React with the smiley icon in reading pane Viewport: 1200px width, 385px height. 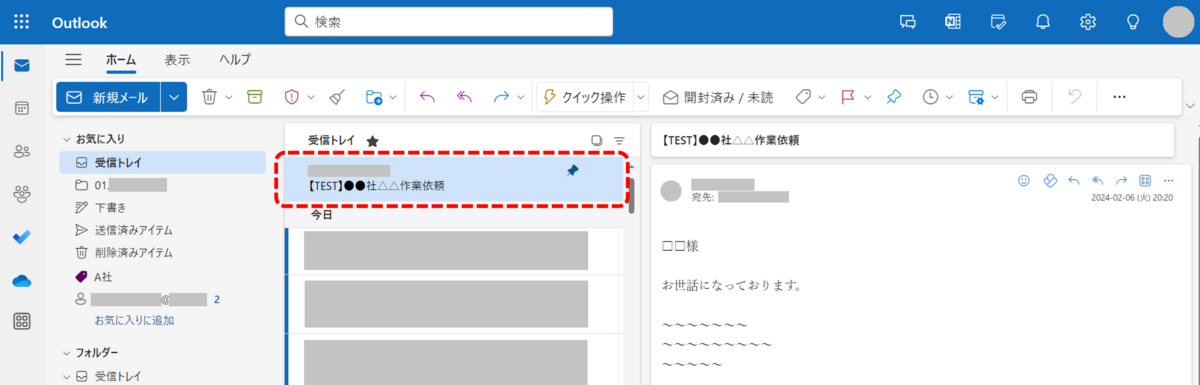click(x=1024, y=181)
